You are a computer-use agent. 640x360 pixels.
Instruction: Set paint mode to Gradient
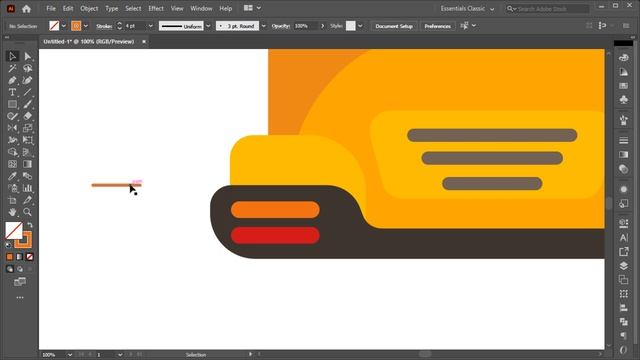pos(20,257)
